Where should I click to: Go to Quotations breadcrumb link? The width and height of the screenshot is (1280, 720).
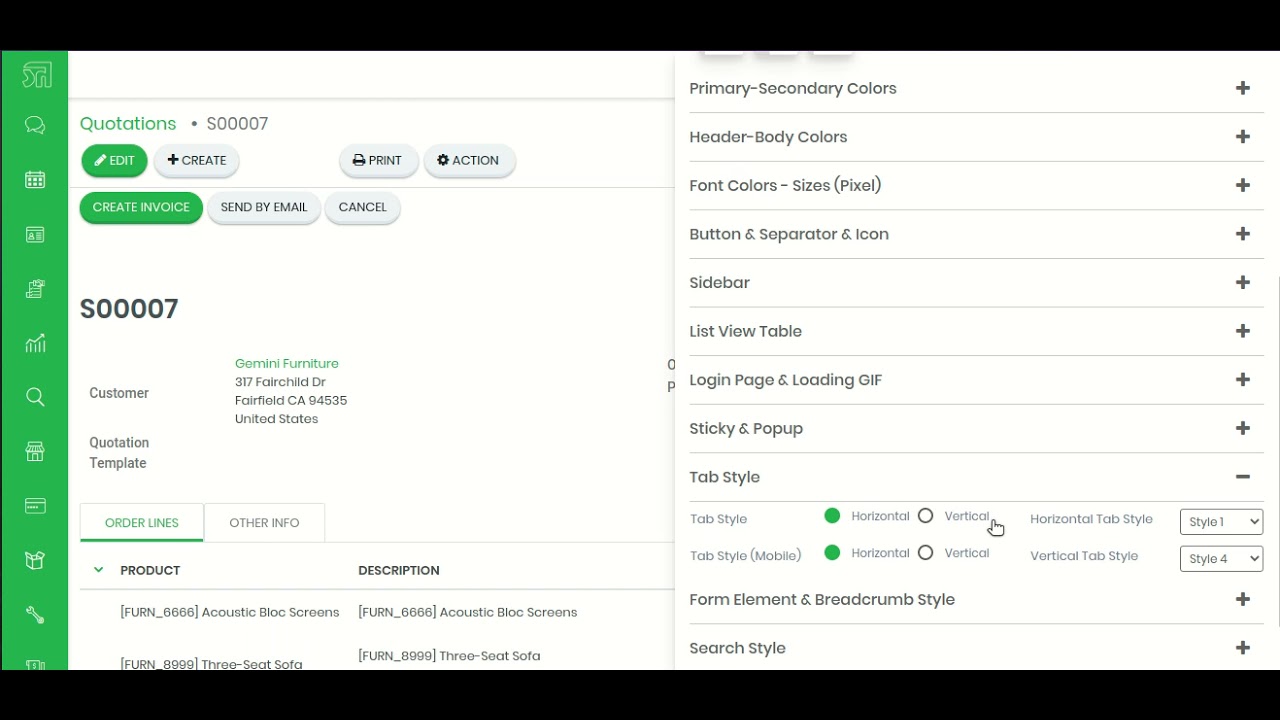tap(128, 123)
